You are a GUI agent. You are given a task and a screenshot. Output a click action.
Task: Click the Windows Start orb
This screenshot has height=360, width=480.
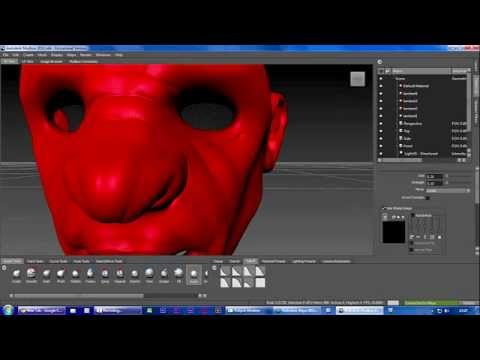pyautogui.click(x=7, y=310)
